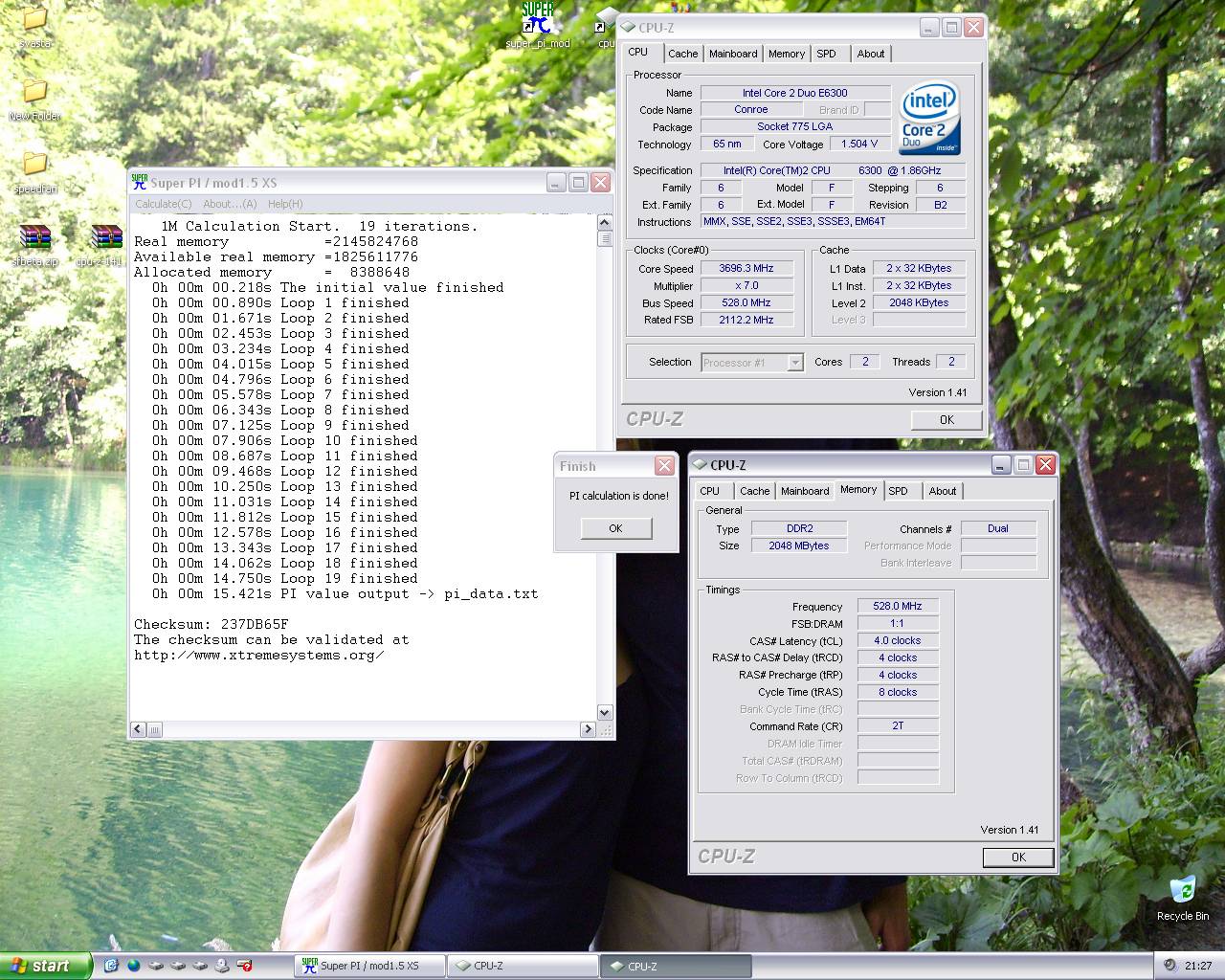Image resolution: width=1225 pixels, height=980 pixels.
Task: Open the svasta folder on desktop
Action: [34, 27]
